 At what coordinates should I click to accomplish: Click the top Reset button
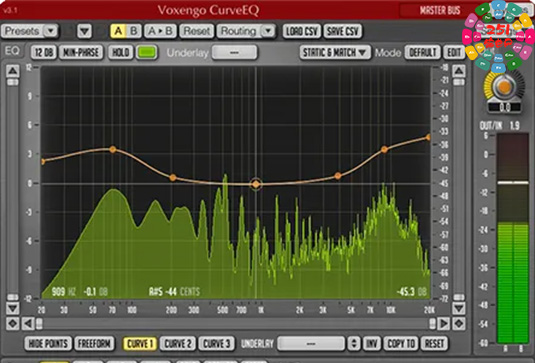(197, 31)
